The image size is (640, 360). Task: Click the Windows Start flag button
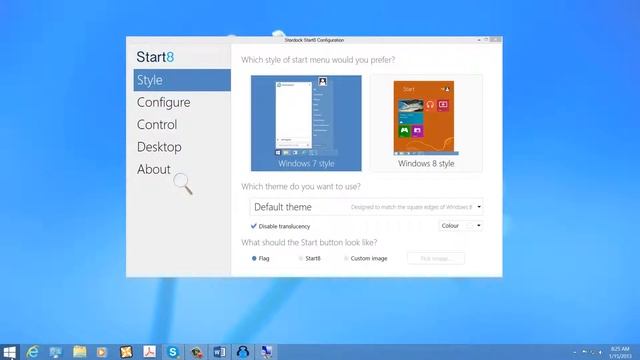(x=9, y=352)
